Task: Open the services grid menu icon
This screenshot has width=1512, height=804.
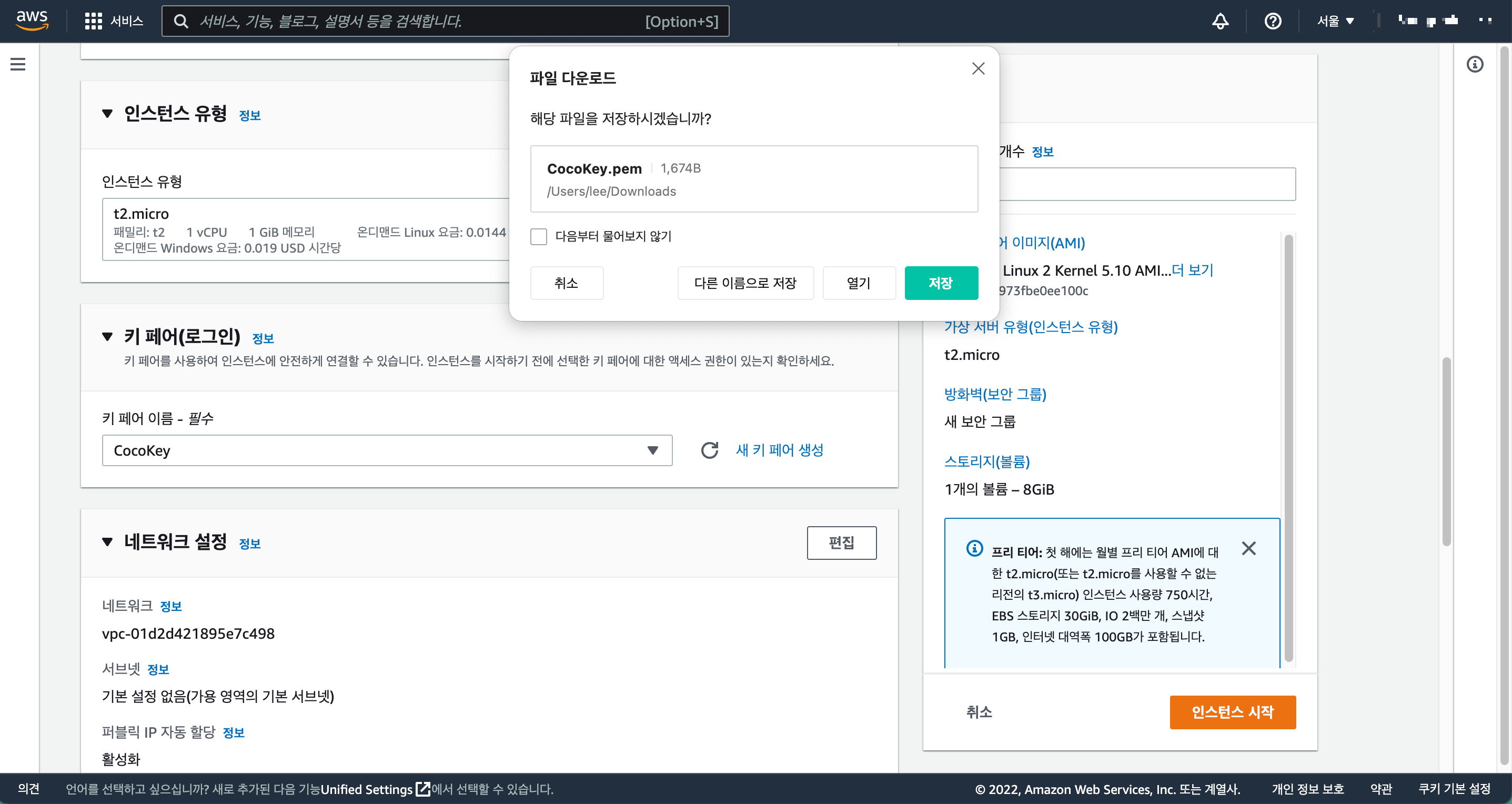Action: (93, 21)
